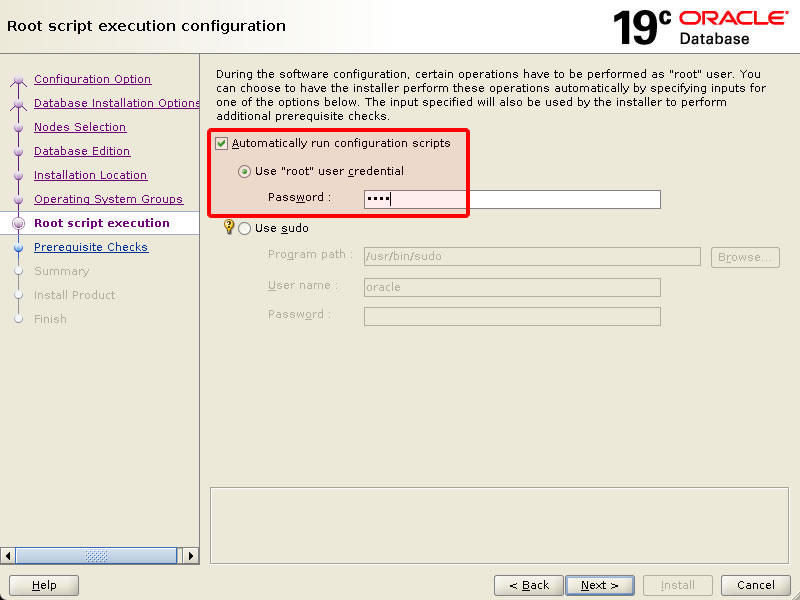Select Root script execution step

[102, 223]
